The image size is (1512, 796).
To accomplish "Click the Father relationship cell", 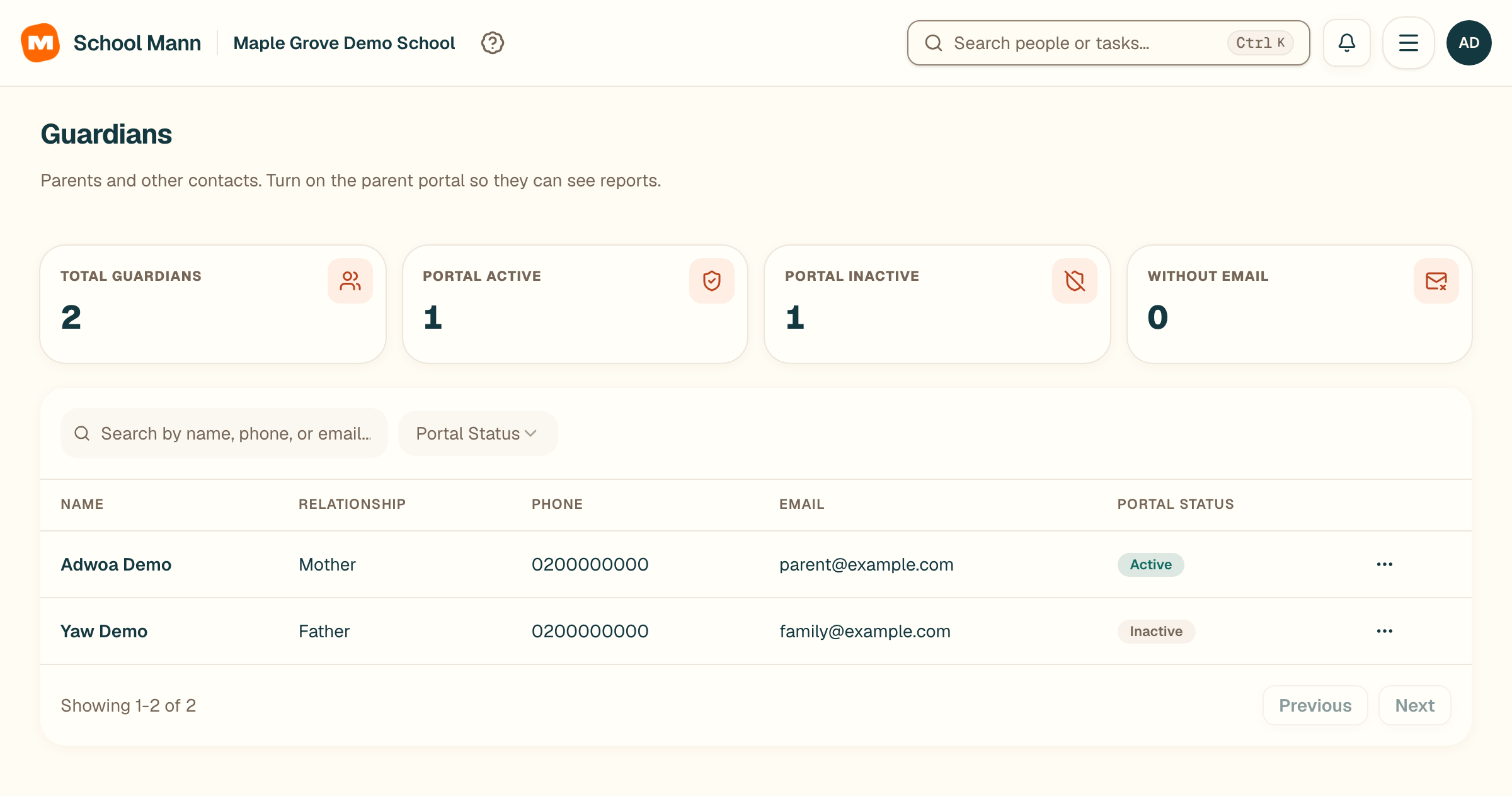I will tap(324, 631).
